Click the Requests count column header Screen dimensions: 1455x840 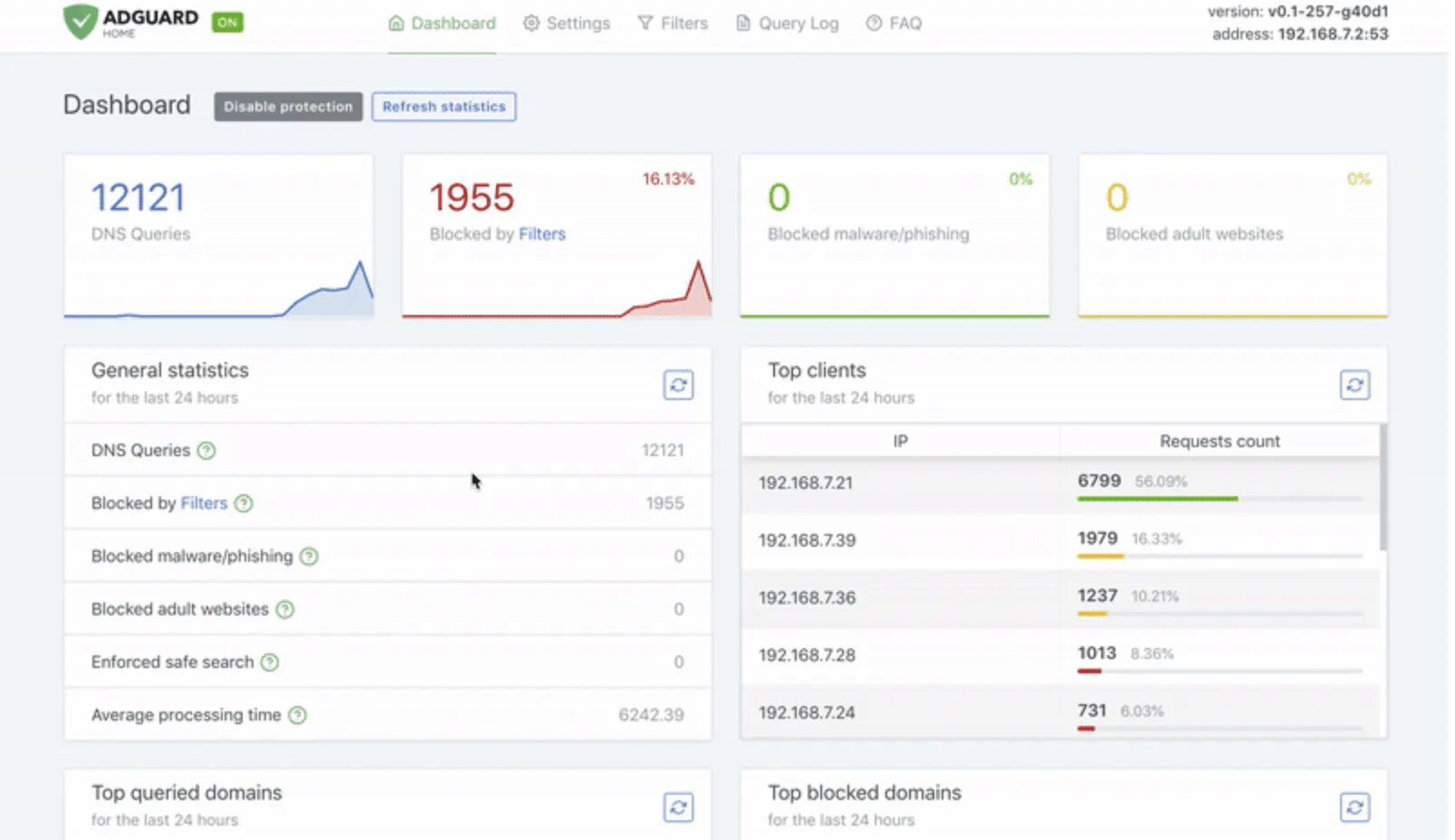1220,442
